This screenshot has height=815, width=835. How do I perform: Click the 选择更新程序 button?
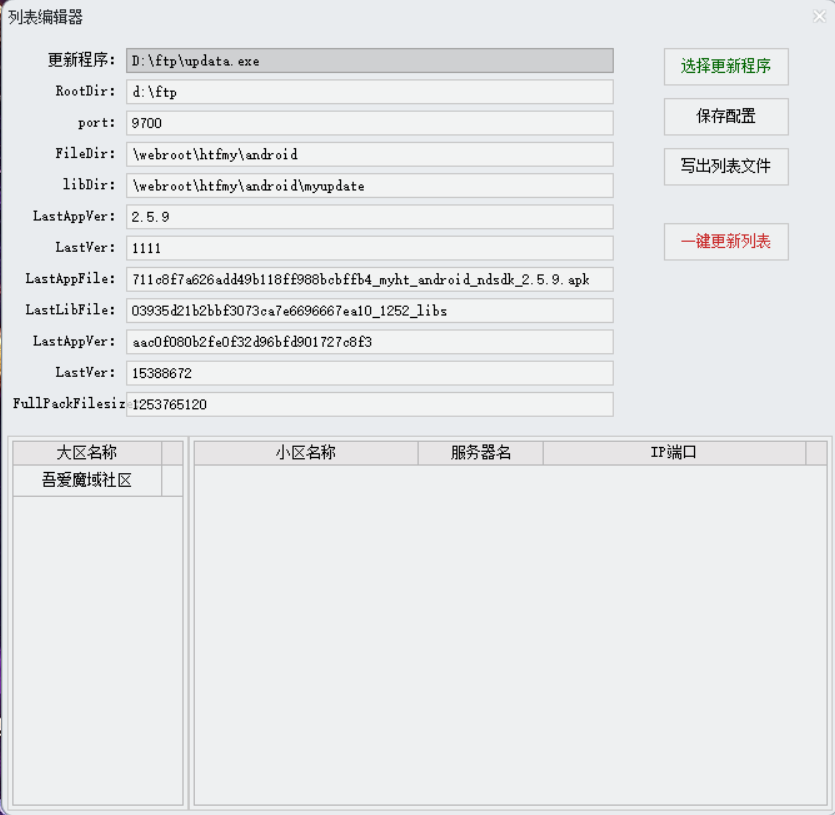point(726,67)
